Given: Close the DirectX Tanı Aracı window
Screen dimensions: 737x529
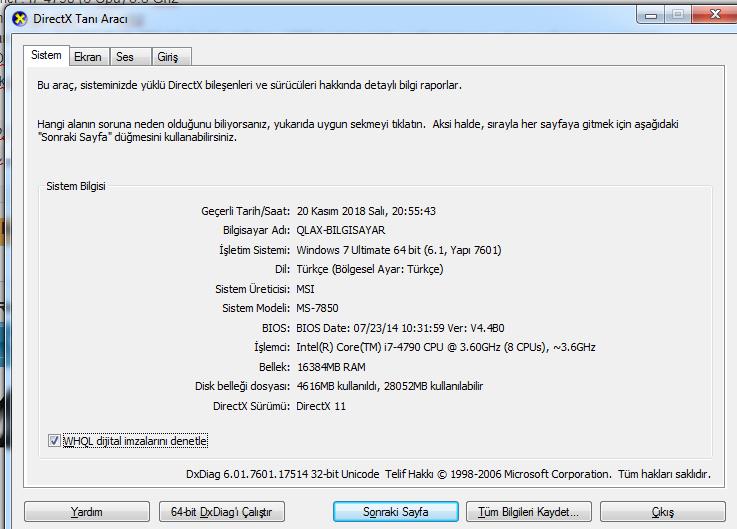Looking at the screenshot, I should [x=714, y=15].
